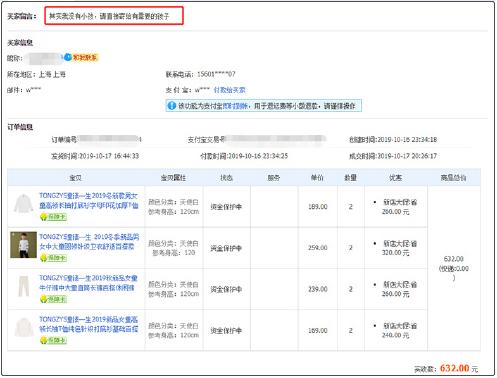Image resolution: width=497 pixels, height=378 pixels.
Task: Open the boy photo thumbnail of 卫衣 item
Action: tap(23, 245)
